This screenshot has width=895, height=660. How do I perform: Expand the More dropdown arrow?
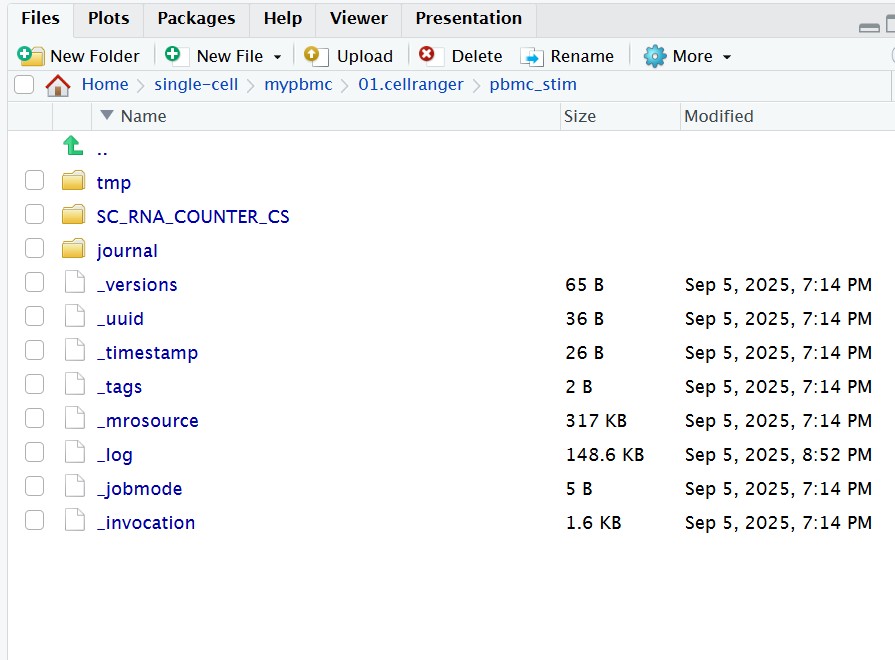727,57
